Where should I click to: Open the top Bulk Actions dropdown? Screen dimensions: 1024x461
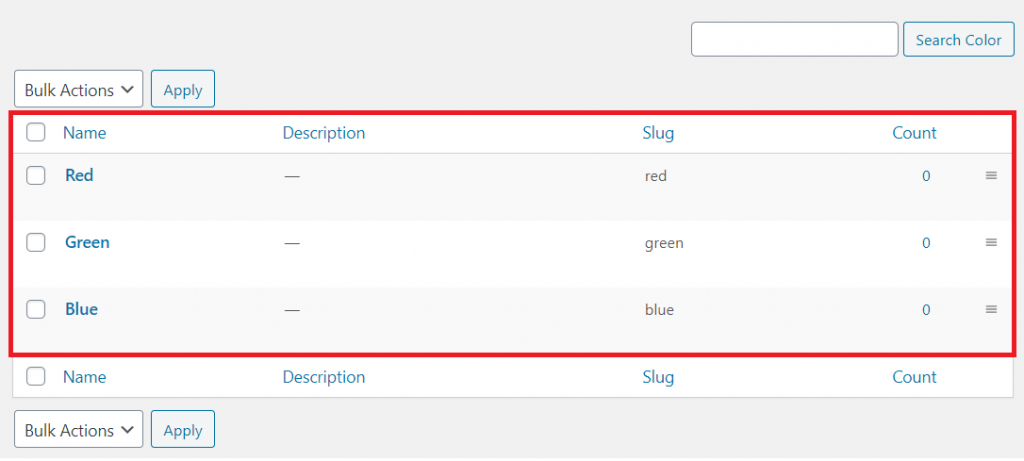[78, 89]
